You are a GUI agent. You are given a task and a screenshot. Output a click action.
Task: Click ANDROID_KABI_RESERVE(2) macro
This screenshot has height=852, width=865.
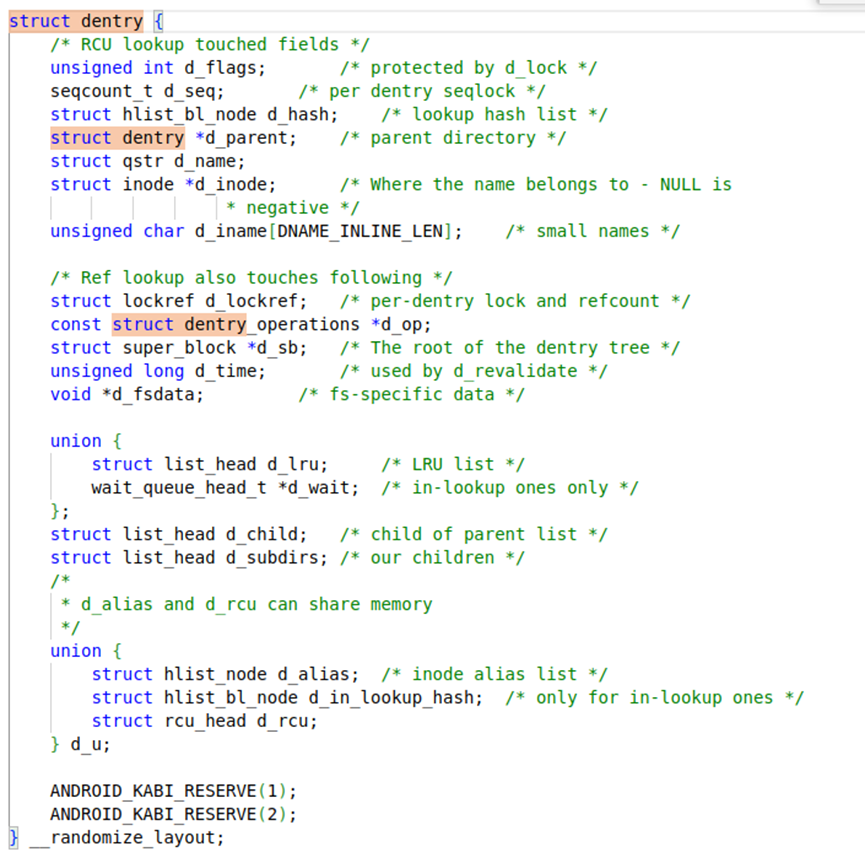coord(169,814)
